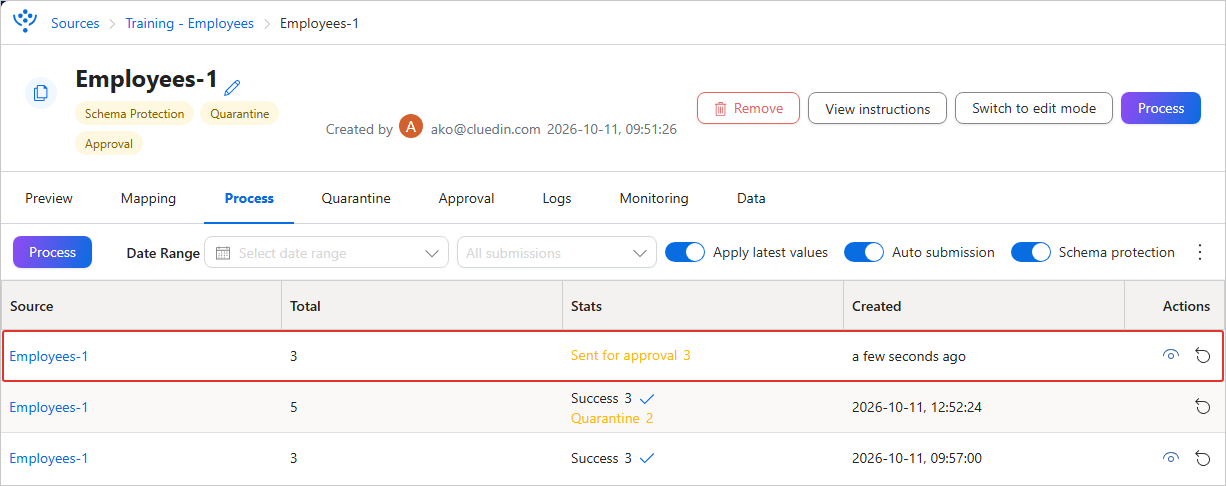The image size is (1226, 486).
Task: Select the Process tab
Action: coord(249,198)
